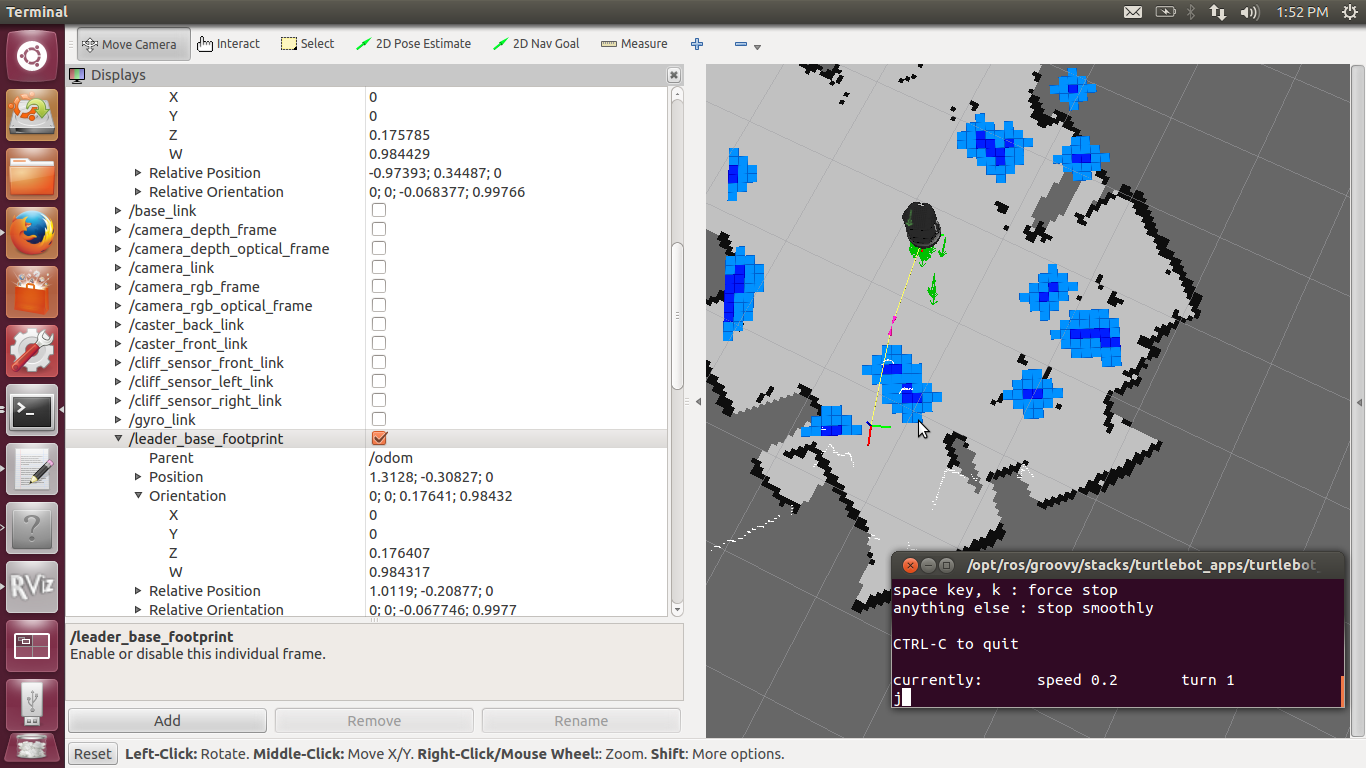Disable the /leader_base_footprint frame checkbox
The width and height of the screenshot is (1366, 768).
coord(379,439)
